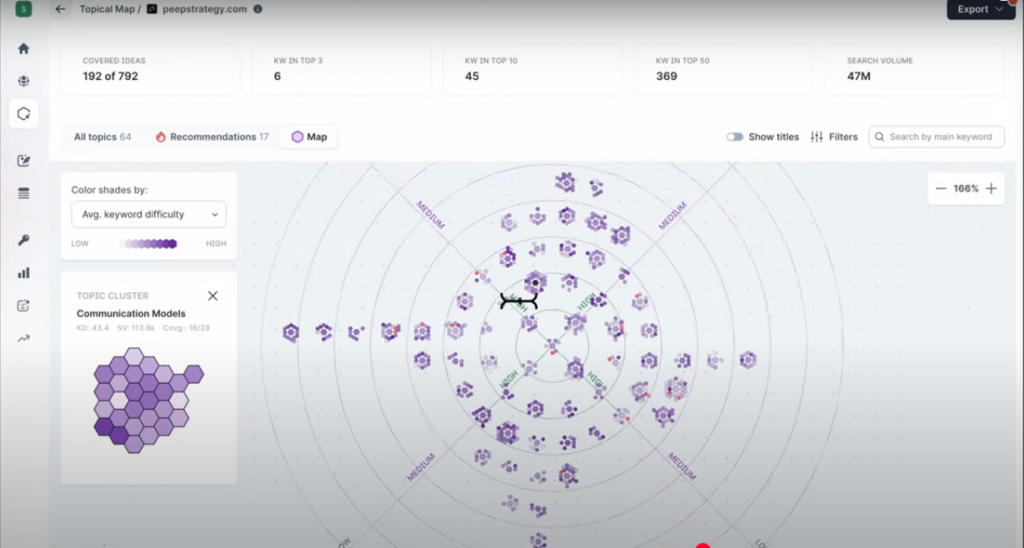Click the magnifier icon in search box
This screenshot has width=1024, height=548.
(880, 137)
